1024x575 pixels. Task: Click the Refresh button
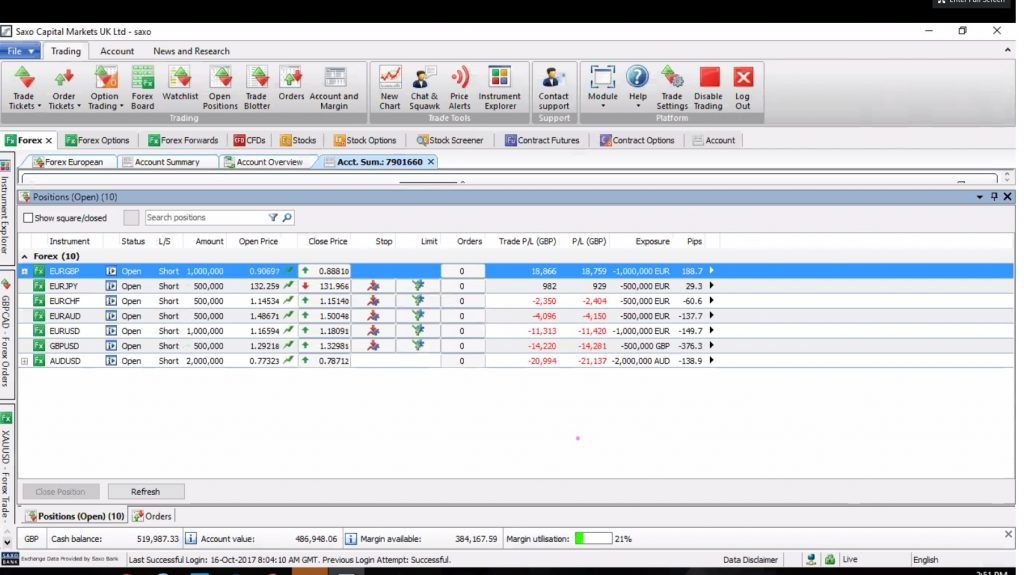point(146,491)
